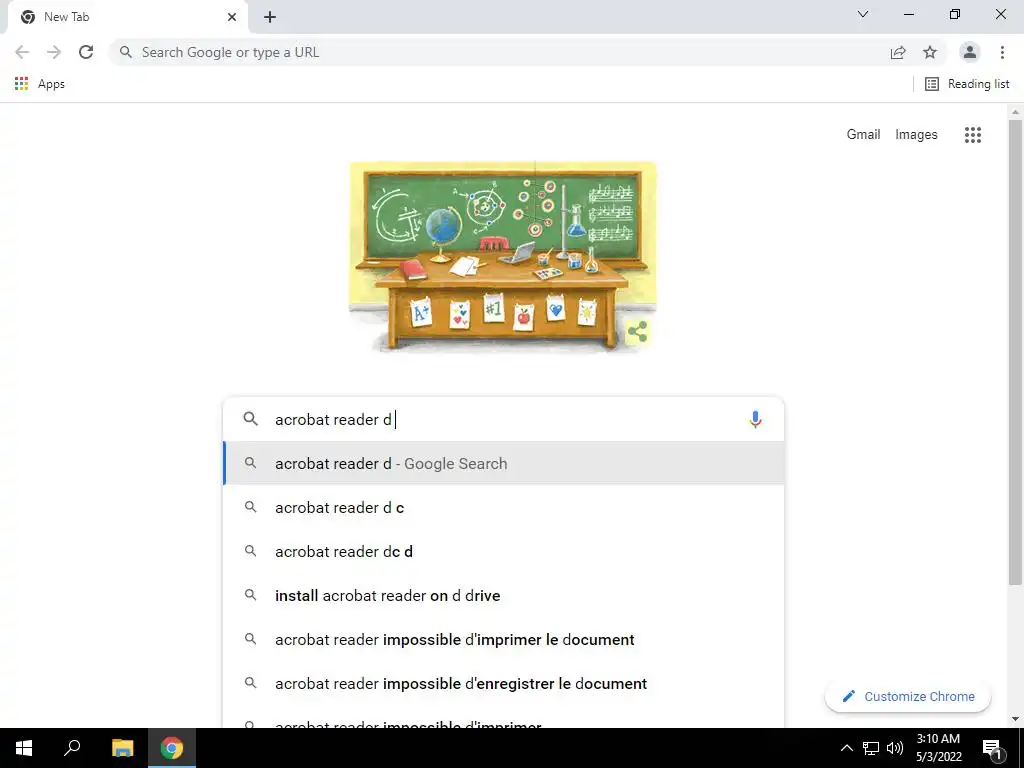
Task: Click the search icon beside 'install acrobat reader'
Action: click(x=250, y=595)
